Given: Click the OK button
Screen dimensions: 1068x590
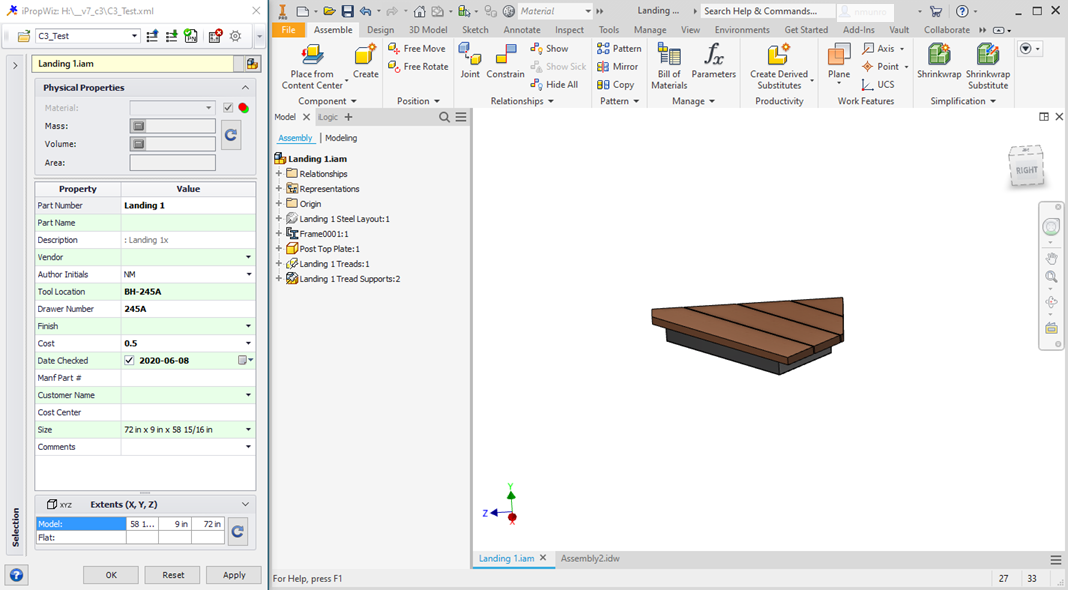Looking at the screenshot, I should coord(111,575).
